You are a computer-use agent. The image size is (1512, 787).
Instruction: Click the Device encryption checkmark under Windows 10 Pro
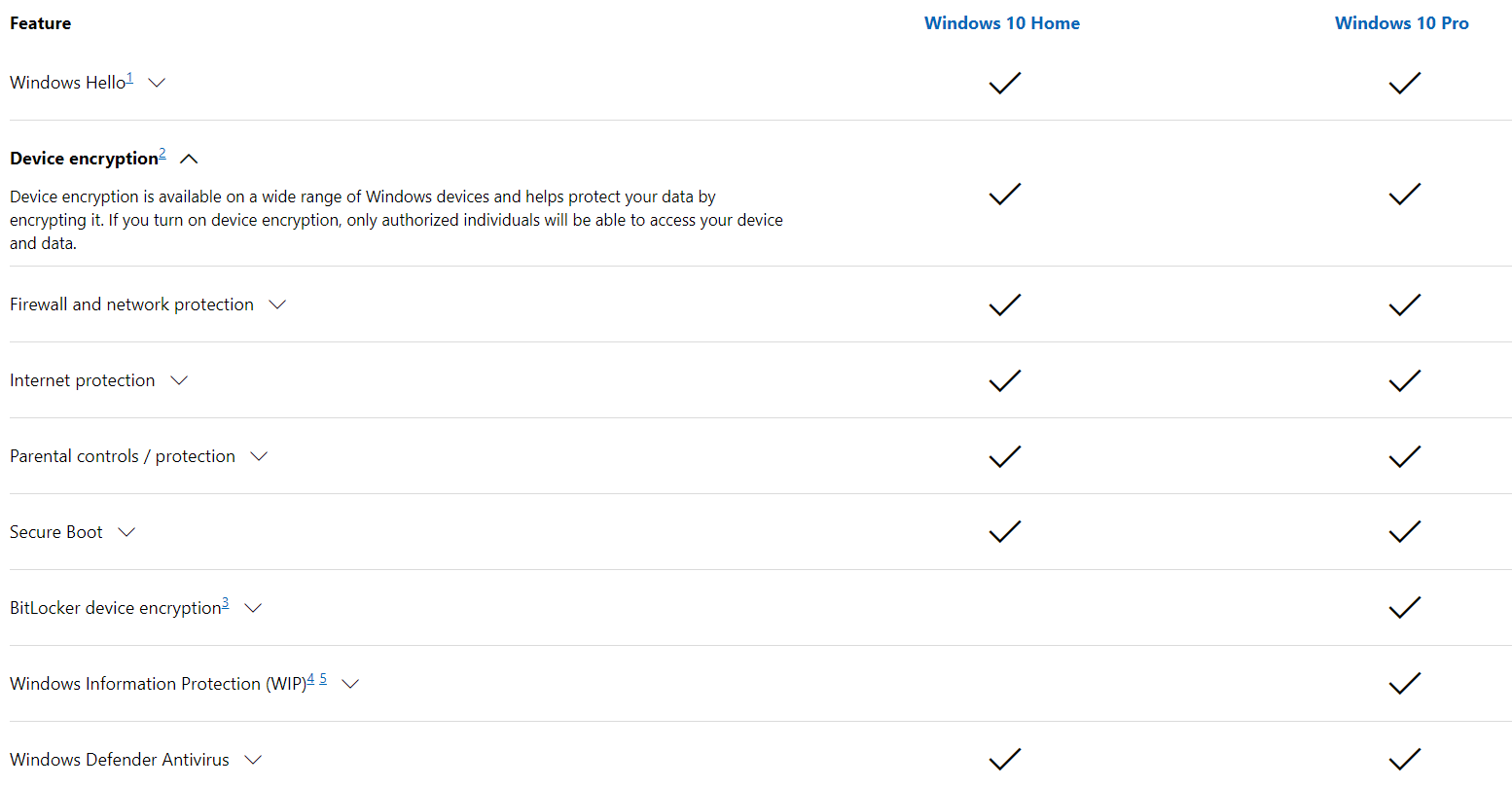coord(1404,194)
